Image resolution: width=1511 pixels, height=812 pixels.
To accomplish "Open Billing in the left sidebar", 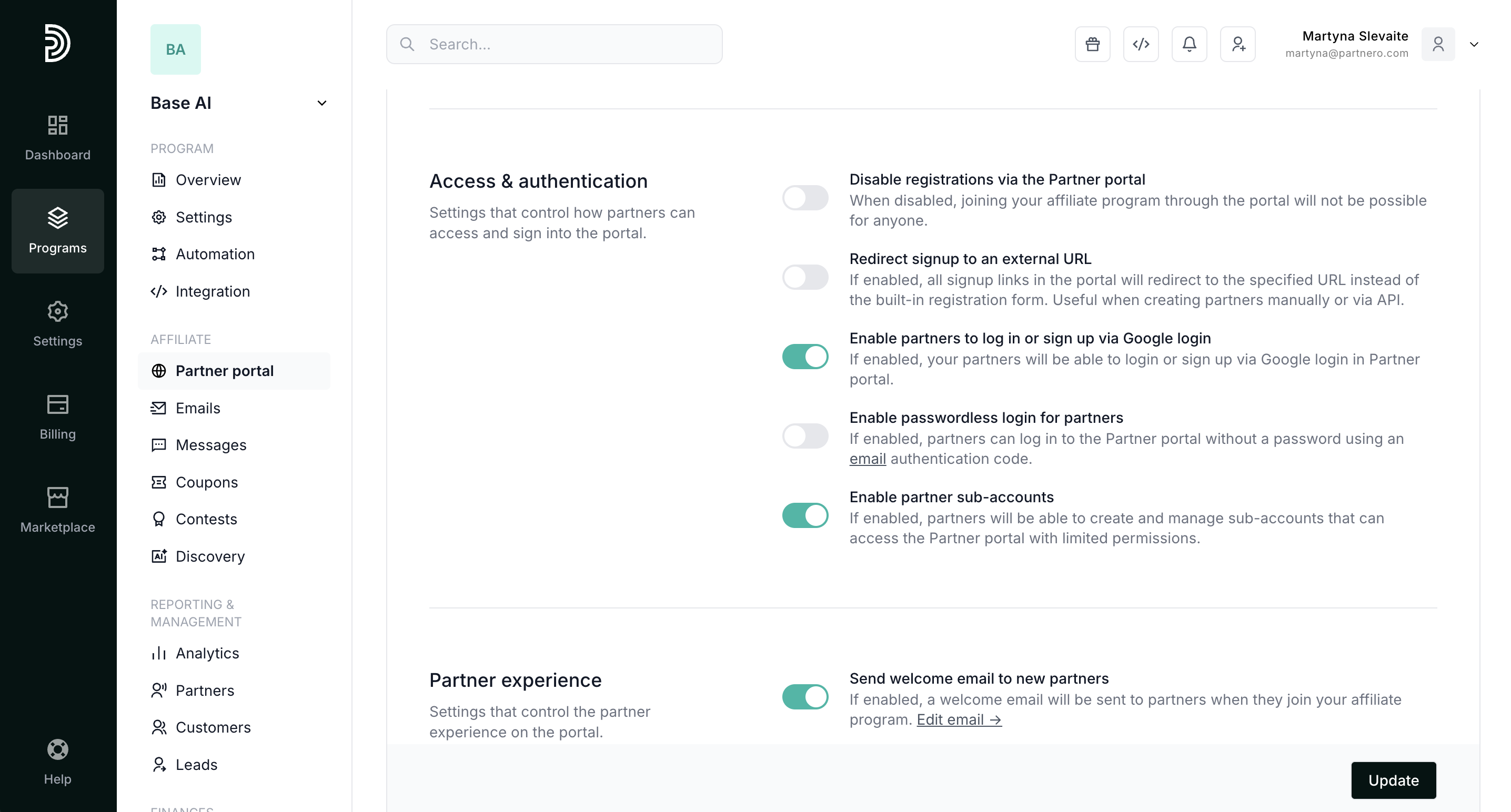I will [x=57, y=417].
